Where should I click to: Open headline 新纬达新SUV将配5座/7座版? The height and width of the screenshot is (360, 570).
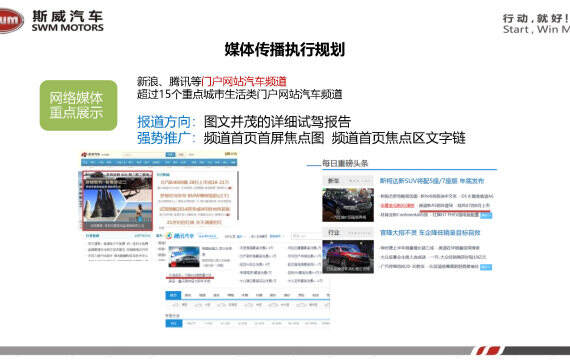pyautogui.click(x=431, y=181)
